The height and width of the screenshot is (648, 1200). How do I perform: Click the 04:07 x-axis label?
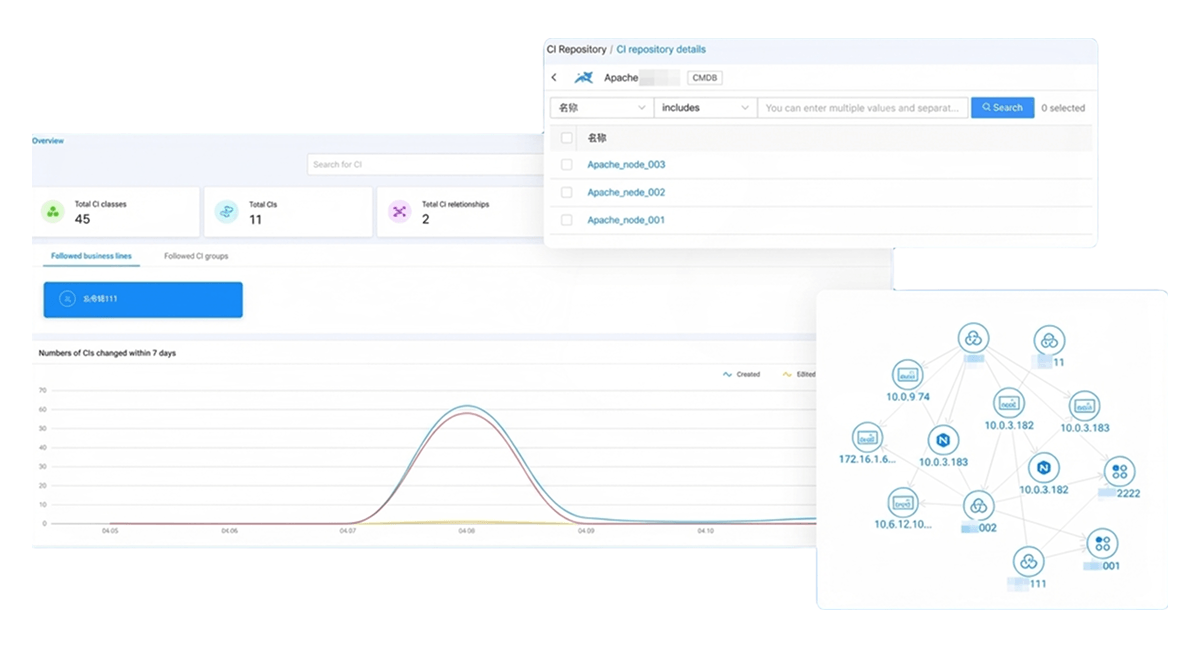pyautogui.click(x=348, y=531)
